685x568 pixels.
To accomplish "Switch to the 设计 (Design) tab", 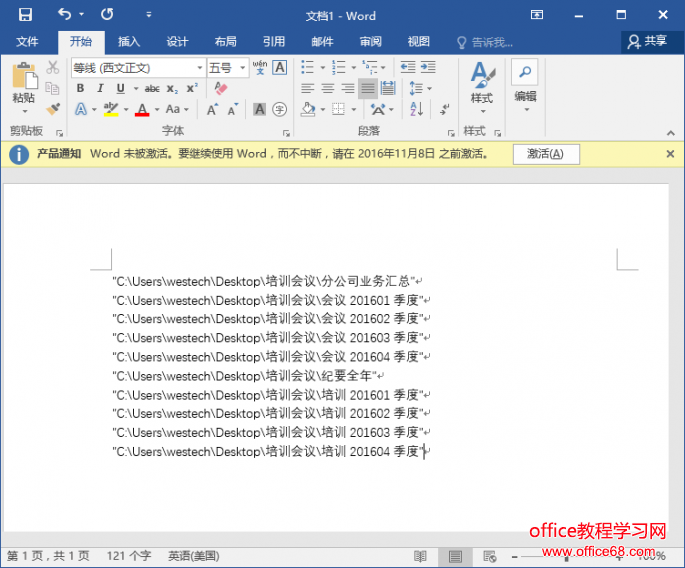I will (x=177, y=42).
